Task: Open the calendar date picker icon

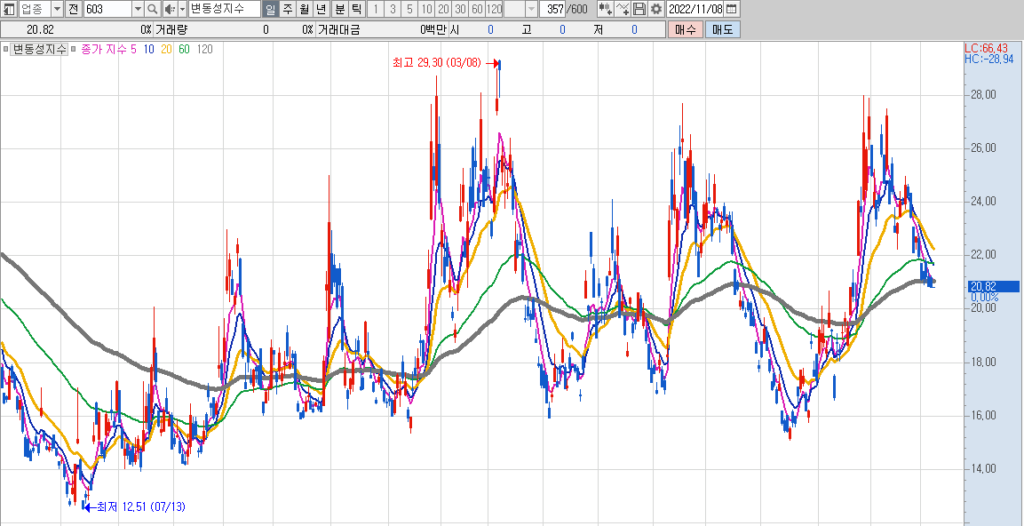Action: click(732, 9)
